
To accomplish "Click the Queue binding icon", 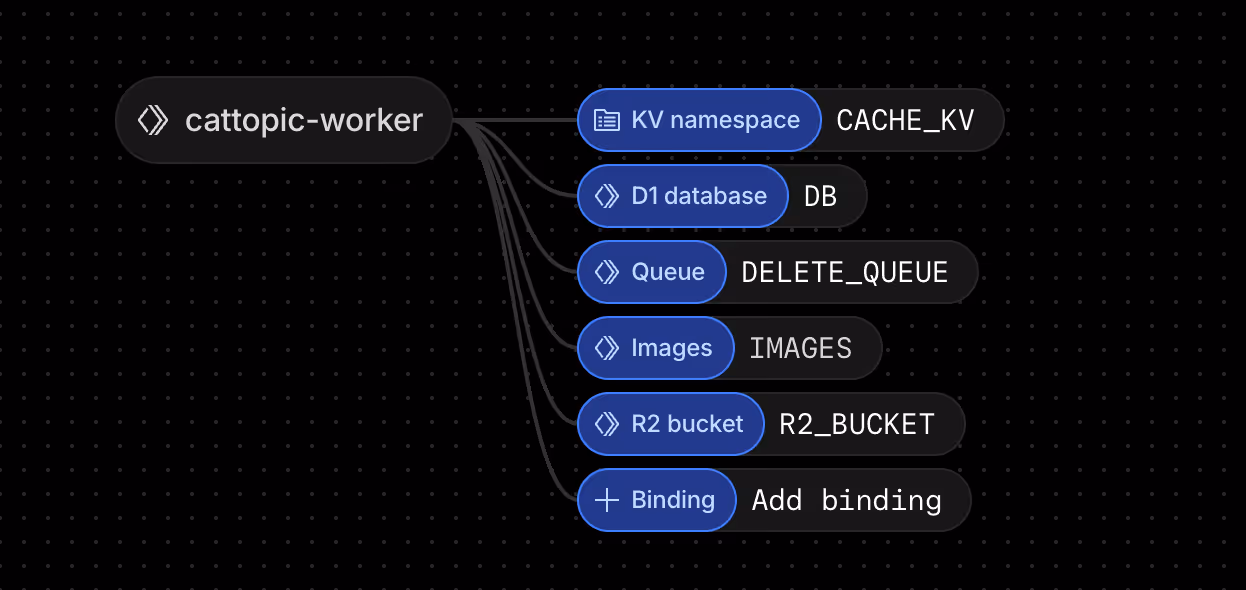I will pyautogui.click(x=606, y=273).
